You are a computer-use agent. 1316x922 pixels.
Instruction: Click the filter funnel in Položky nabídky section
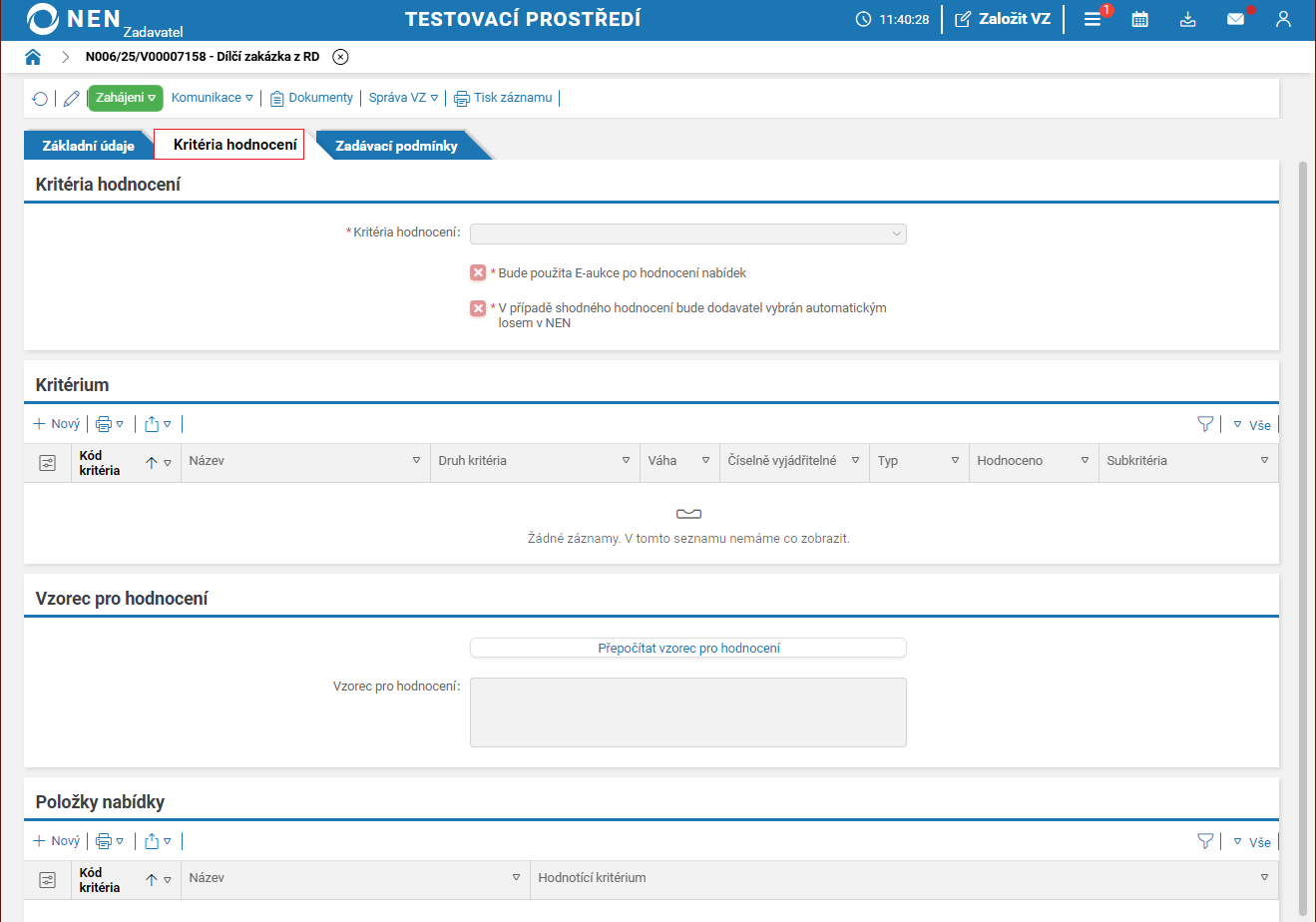(x=1205, y=841)
